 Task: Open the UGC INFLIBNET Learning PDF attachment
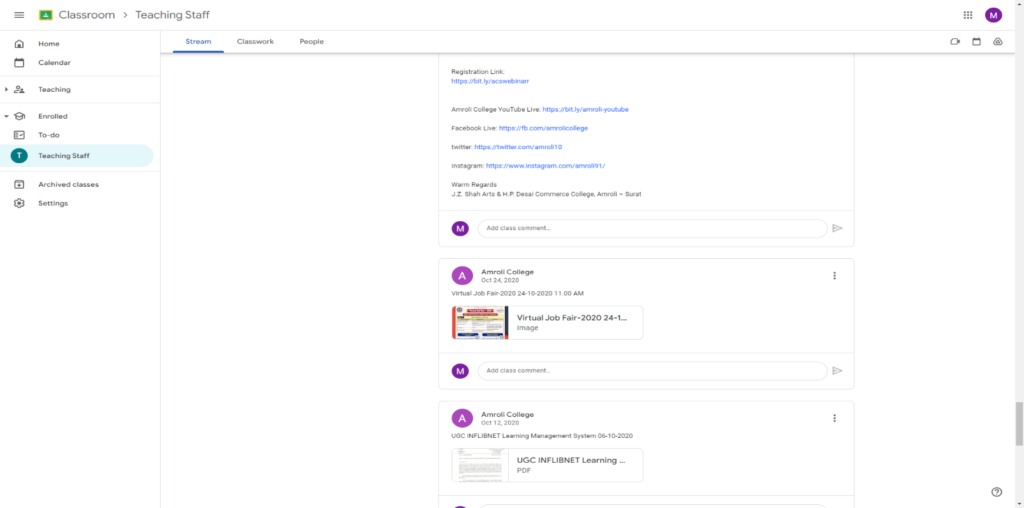point(546,465)
